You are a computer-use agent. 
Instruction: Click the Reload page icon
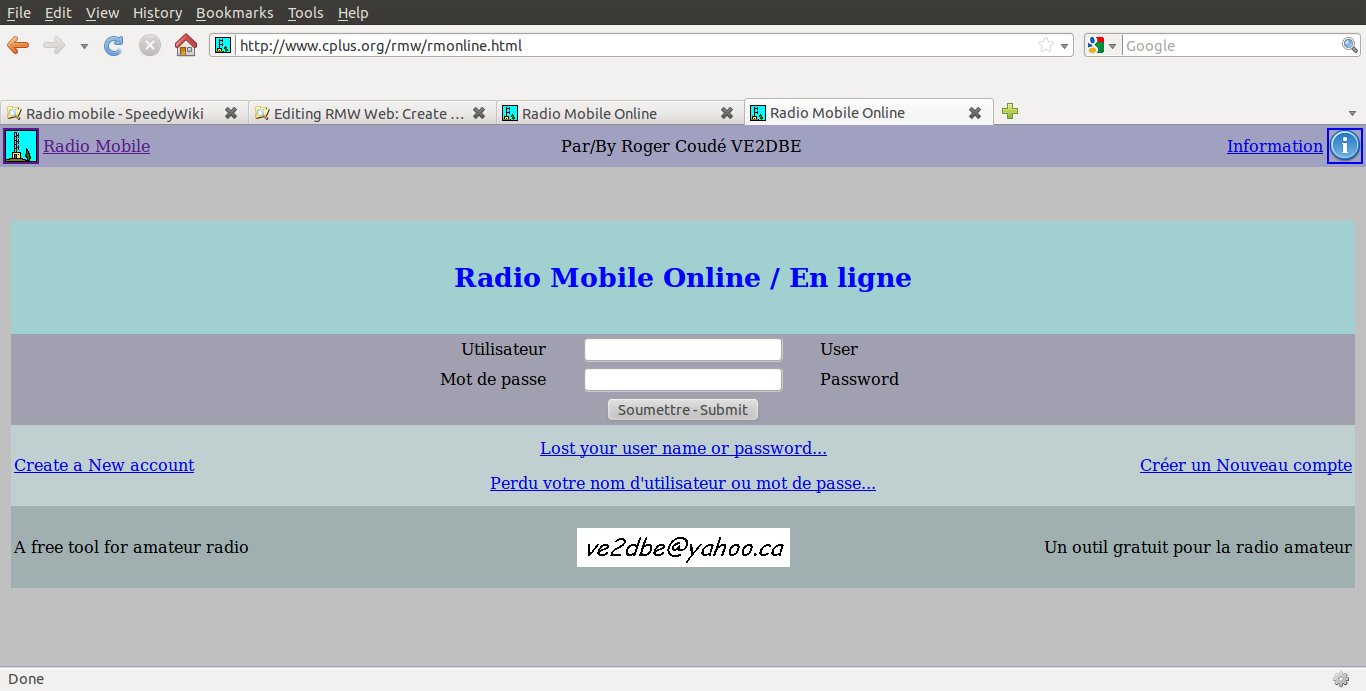(x=114, y=45)
